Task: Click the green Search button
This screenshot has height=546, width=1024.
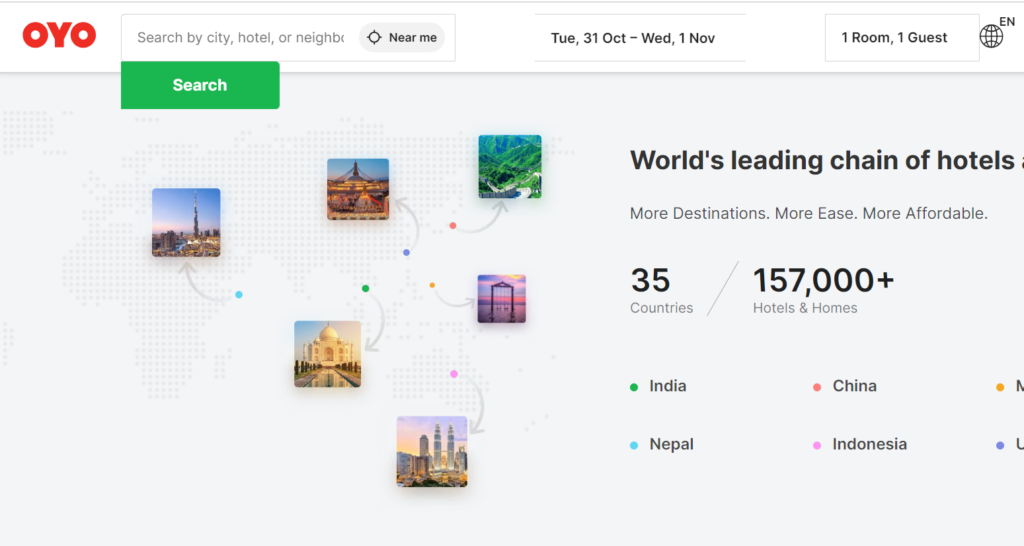Action: click(200, 85)
